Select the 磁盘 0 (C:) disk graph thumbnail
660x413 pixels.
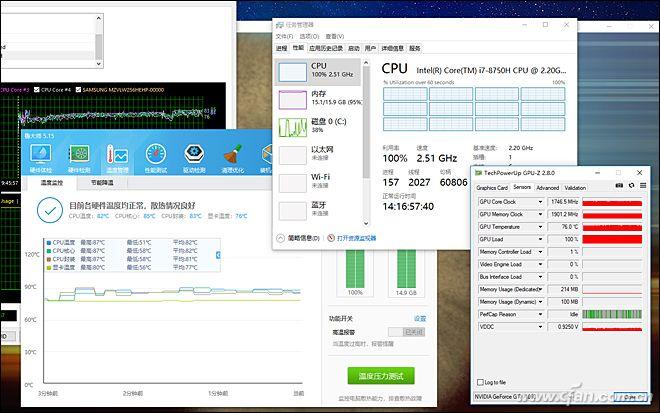coord(293,128)
